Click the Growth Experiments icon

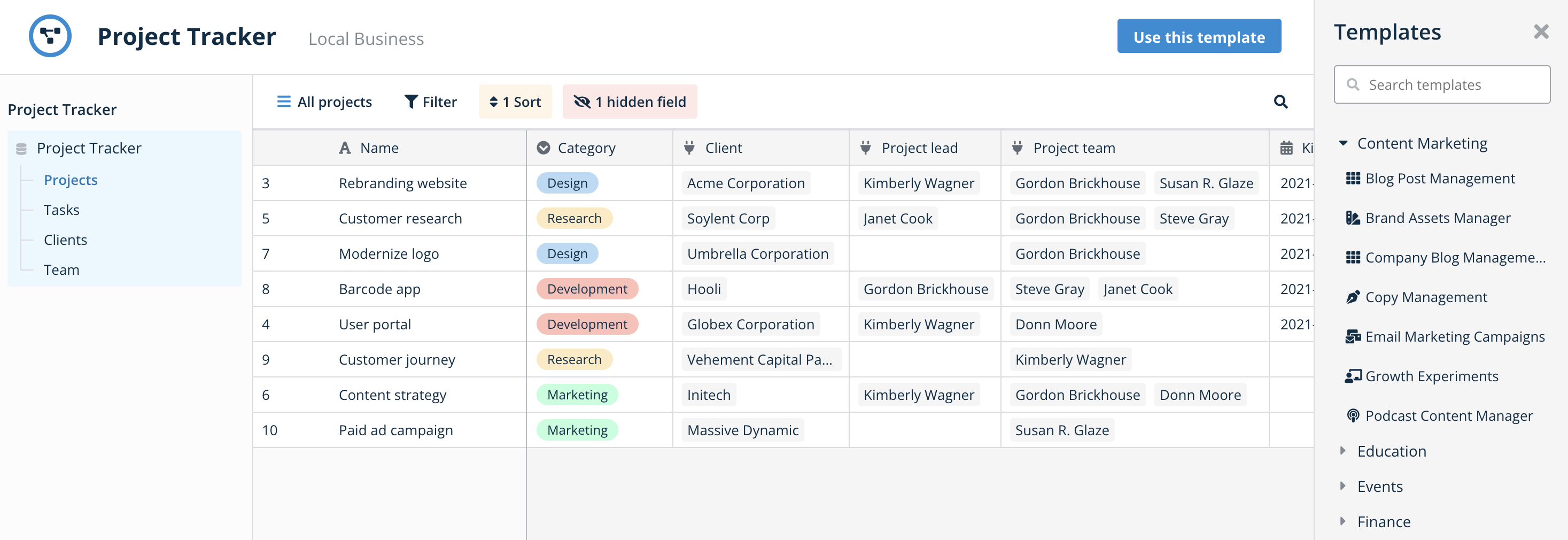[x=1353, y=376]
